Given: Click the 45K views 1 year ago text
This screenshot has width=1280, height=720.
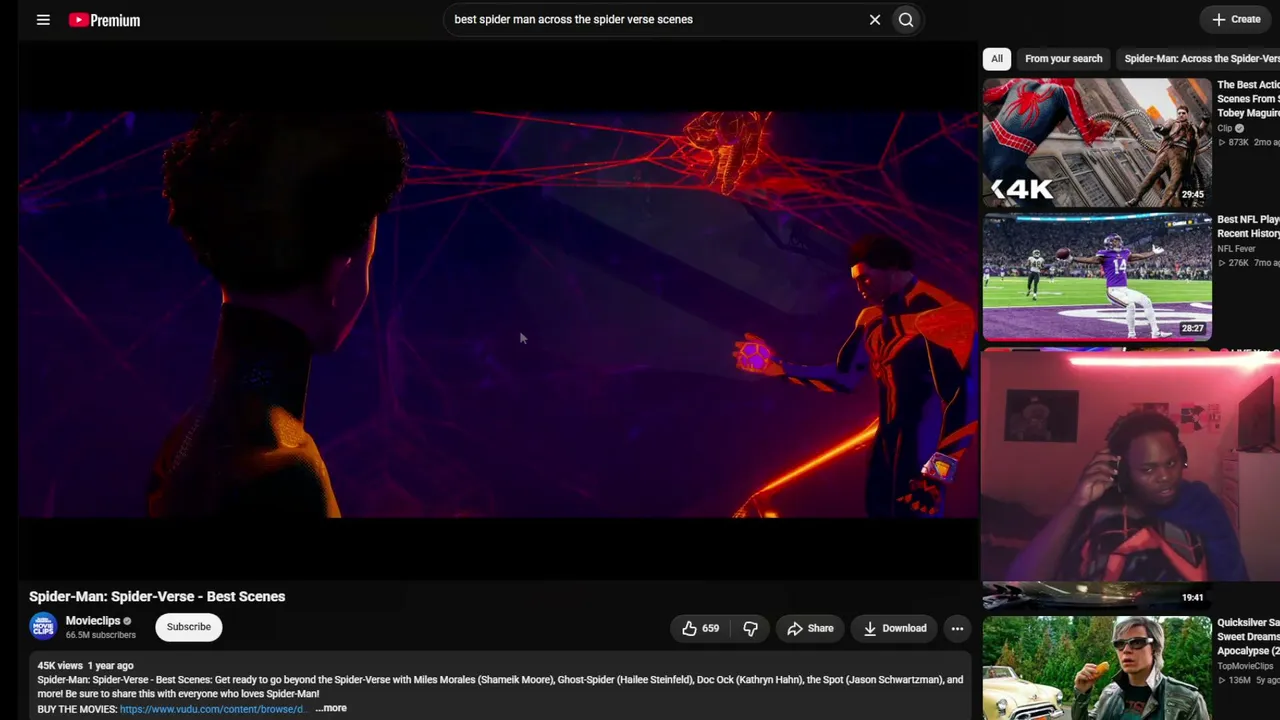Looking at the screenshot, I should tap(85, 665).
